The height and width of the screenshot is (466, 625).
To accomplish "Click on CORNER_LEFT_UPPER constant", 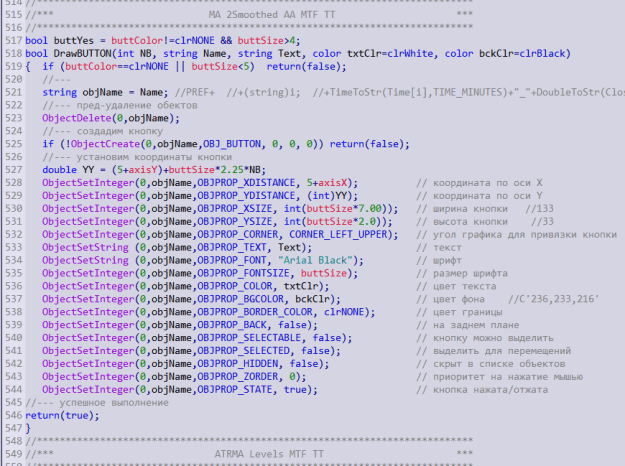I will 338,234.
